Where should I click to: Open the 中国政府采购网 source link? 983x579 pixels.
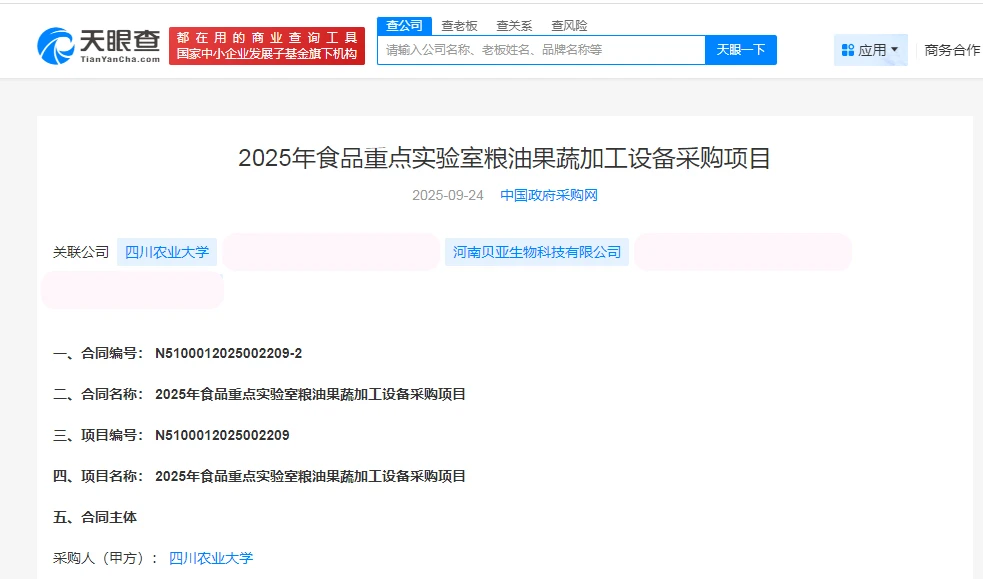549,195
